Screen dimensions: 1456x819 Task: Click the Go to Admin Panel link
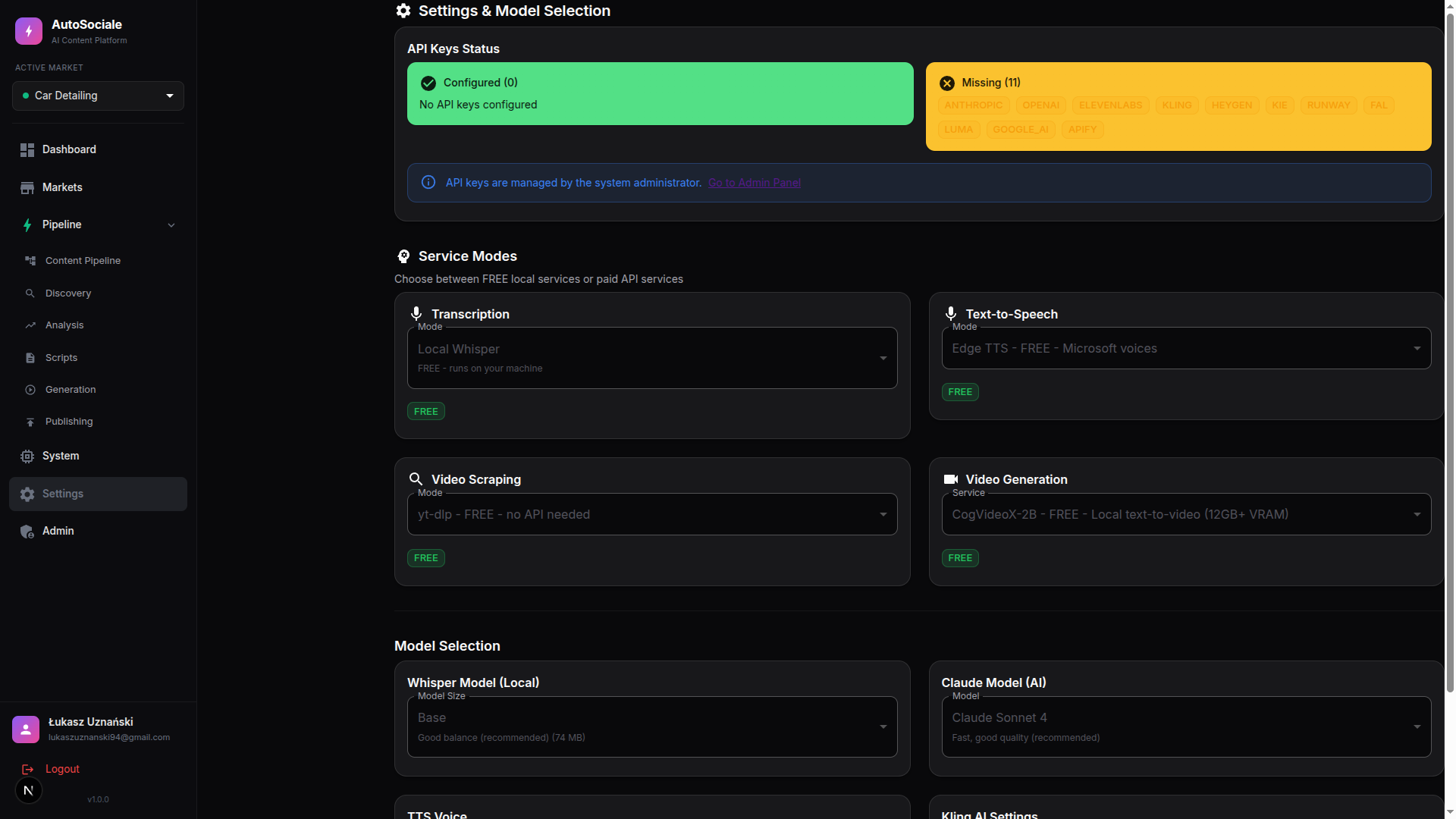[x=754, y=182]
